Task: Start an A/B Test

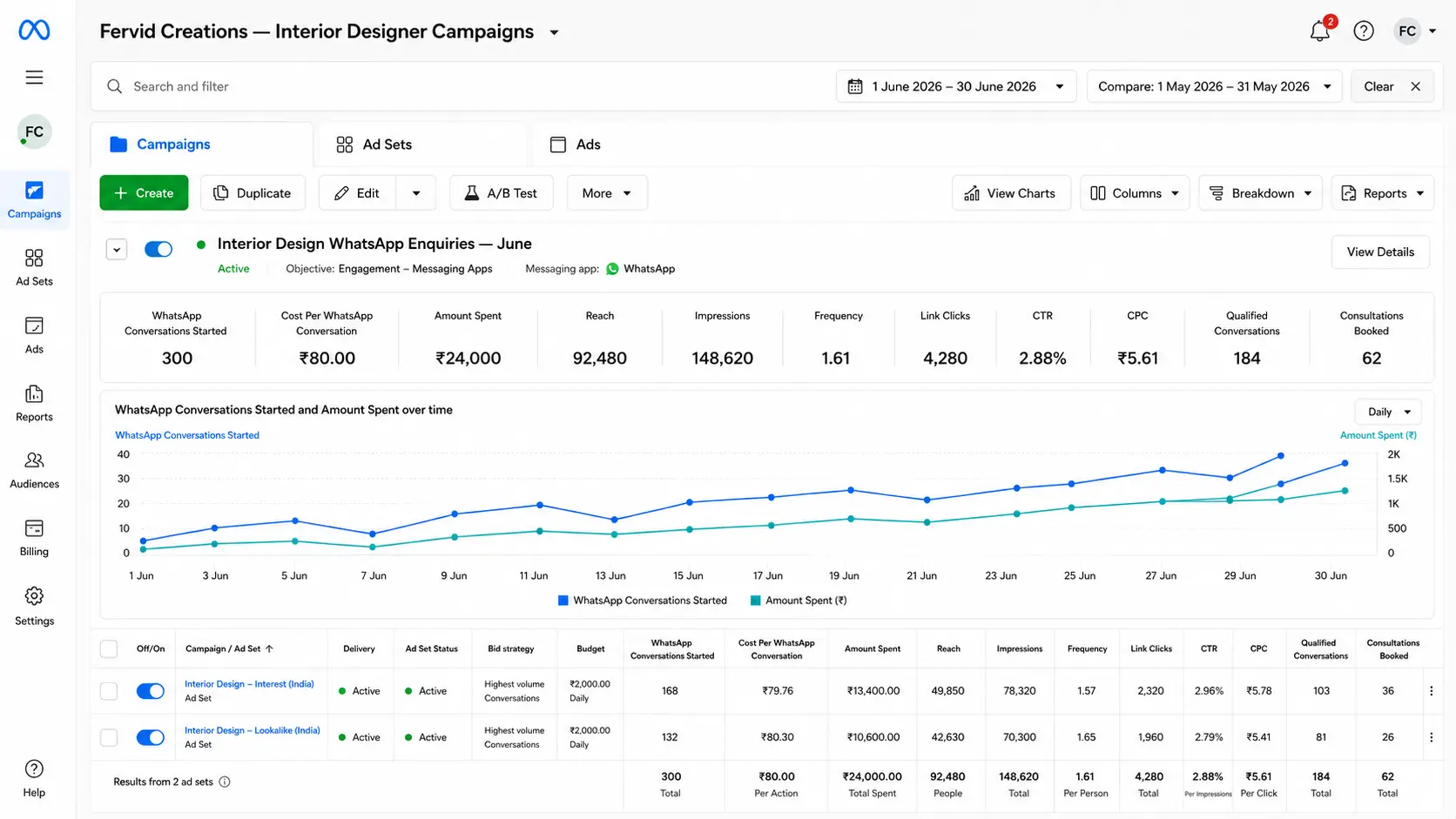Action: coord(501,193)
